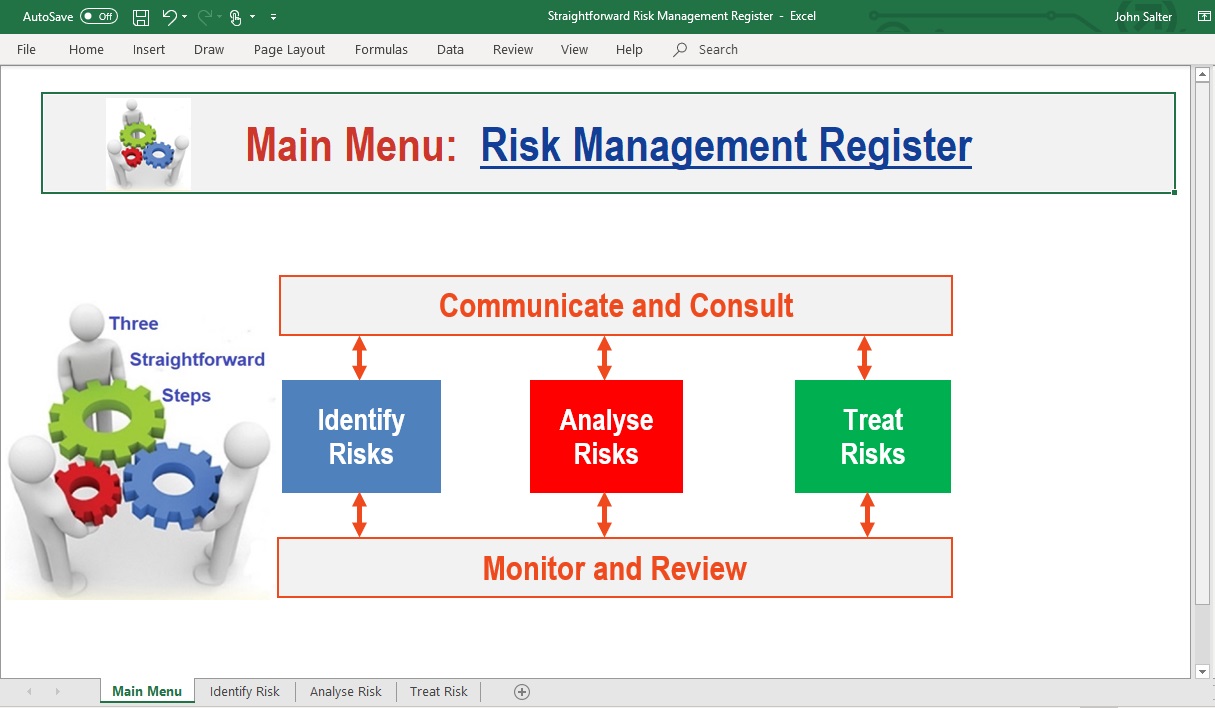Select the View ribbon tab

pyautogui.click(x=574, y=49)
